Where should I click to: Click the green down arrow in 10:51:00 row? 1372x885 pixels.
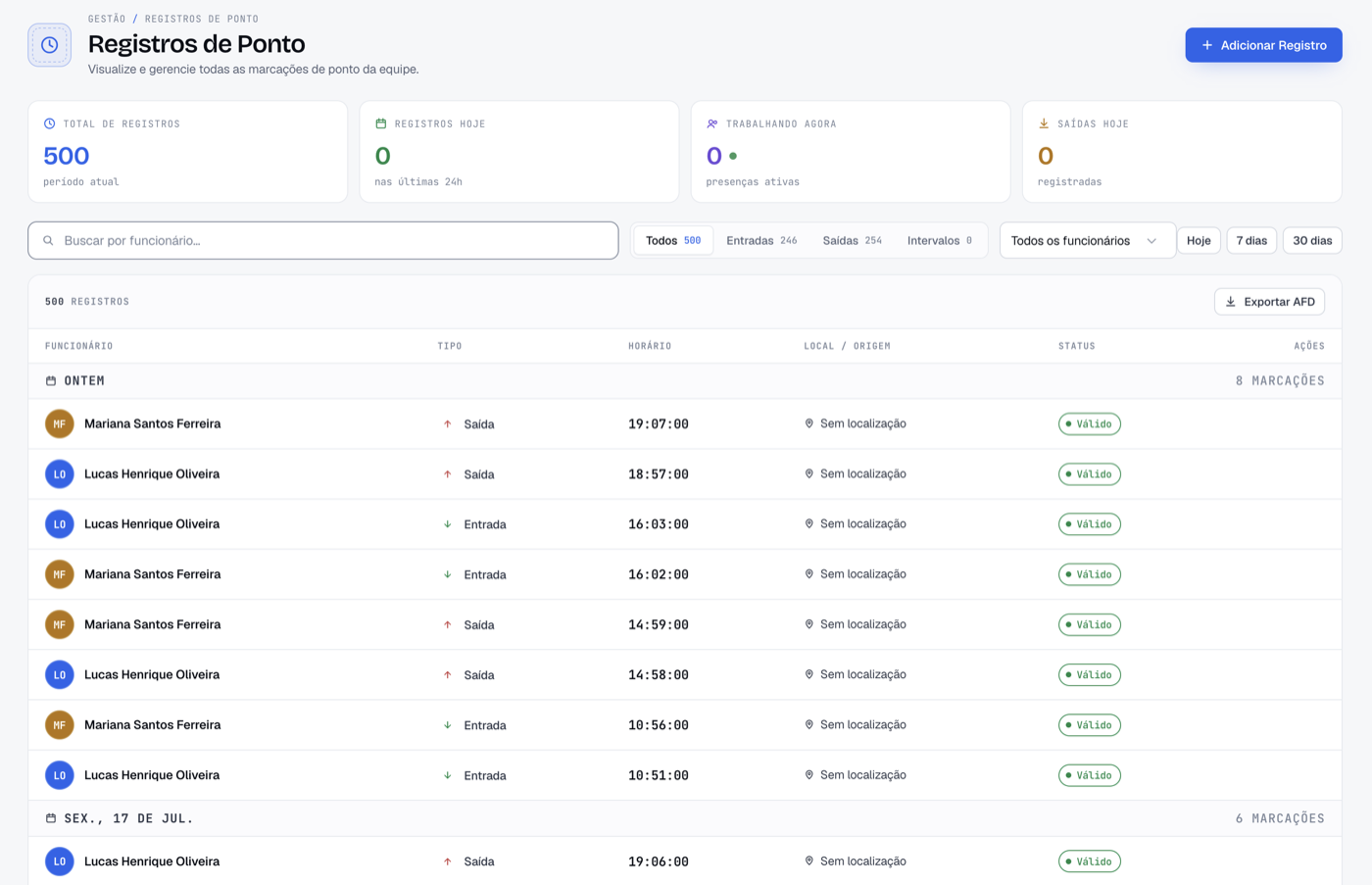[448, 774]
